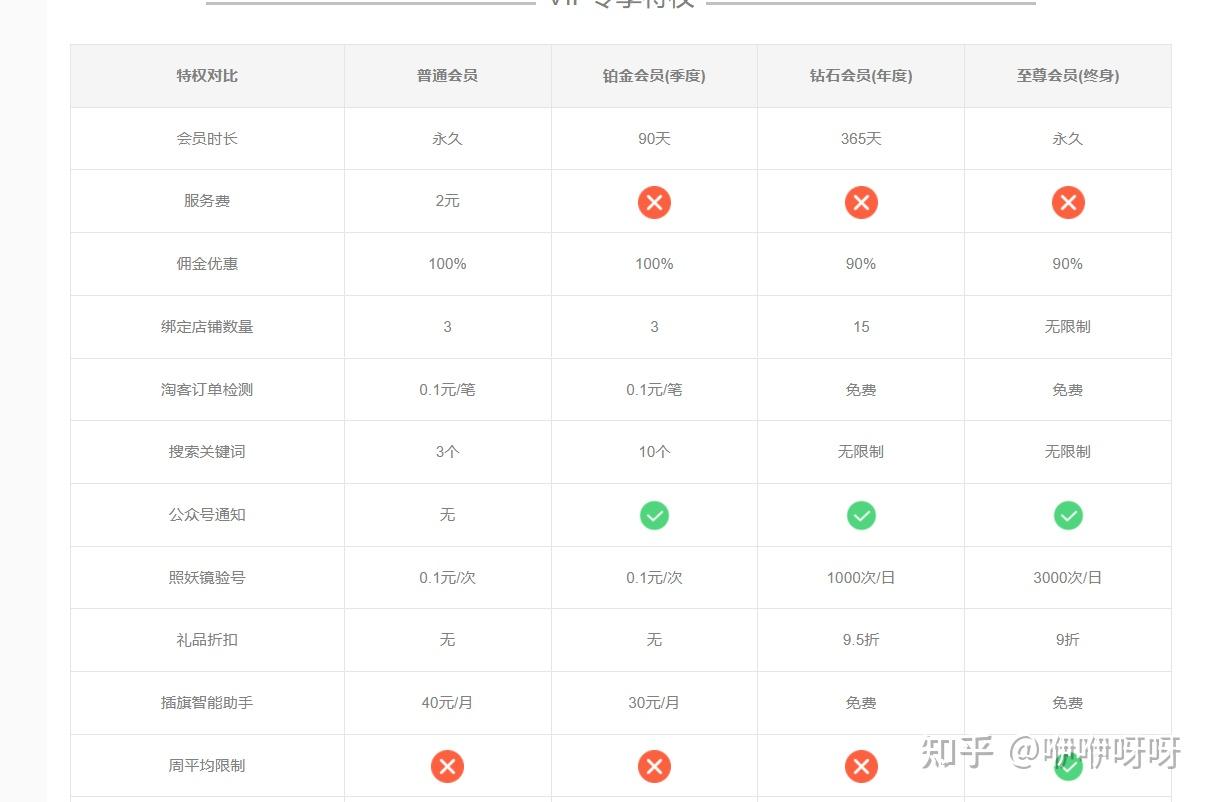
Task: Click green check for 钻石会员 公众号通知
Action: pyautogui.click(x=861, y=515)
